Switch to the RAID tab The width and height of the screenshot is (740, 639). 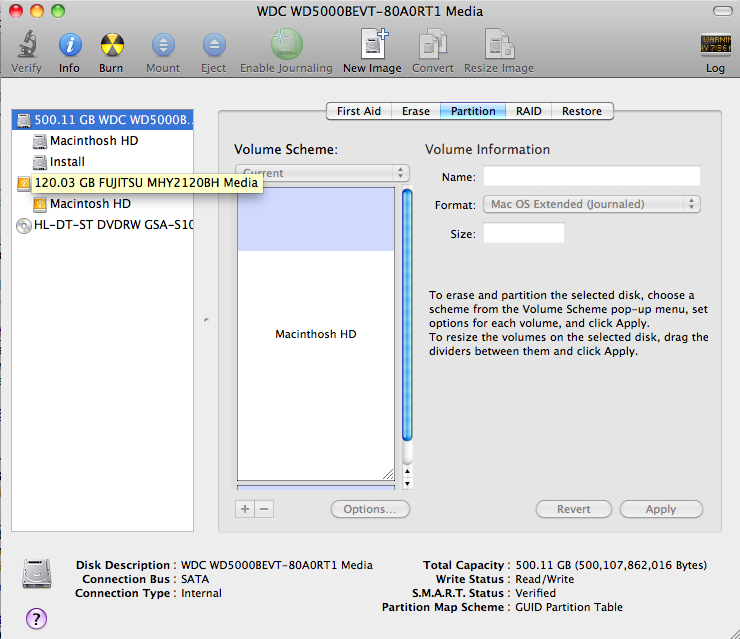click(529, 111)
